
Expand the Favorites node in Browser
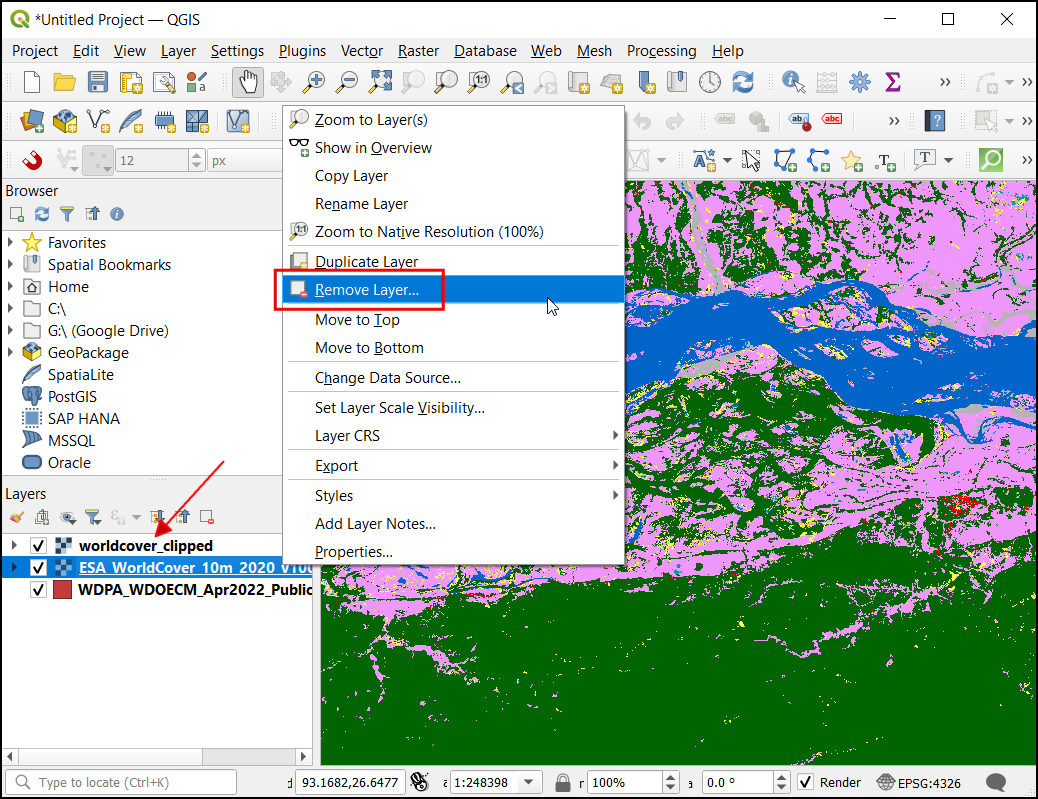(11, 243)
